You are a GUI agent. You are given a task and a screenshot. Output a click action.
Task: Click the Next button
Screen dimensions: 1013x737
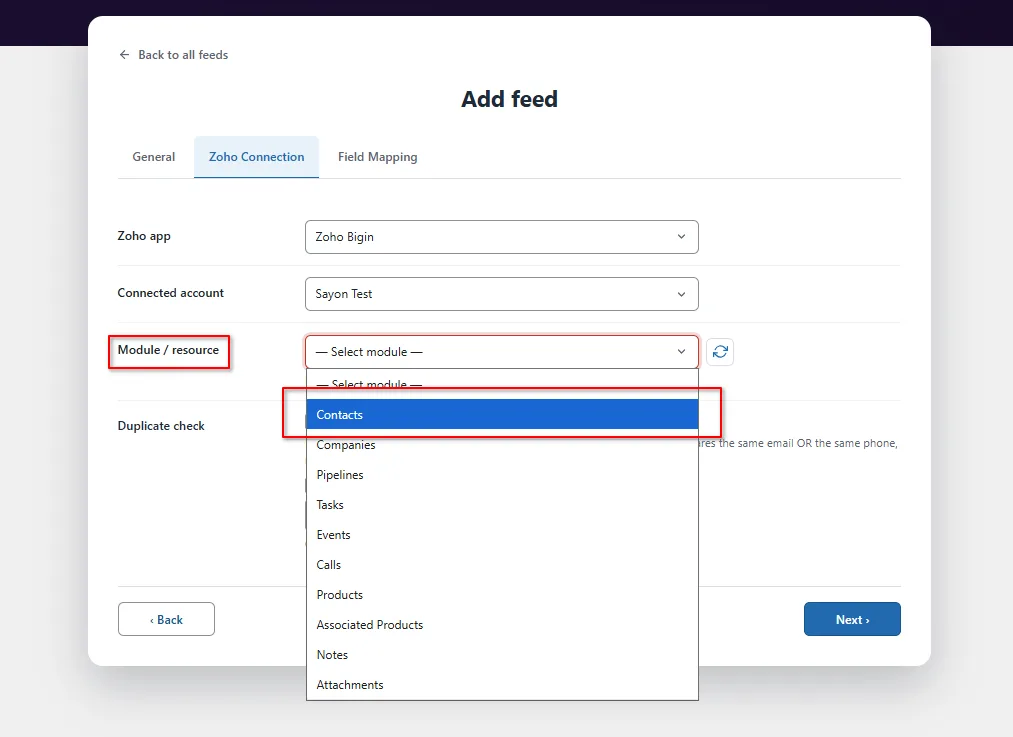point(852,619)
